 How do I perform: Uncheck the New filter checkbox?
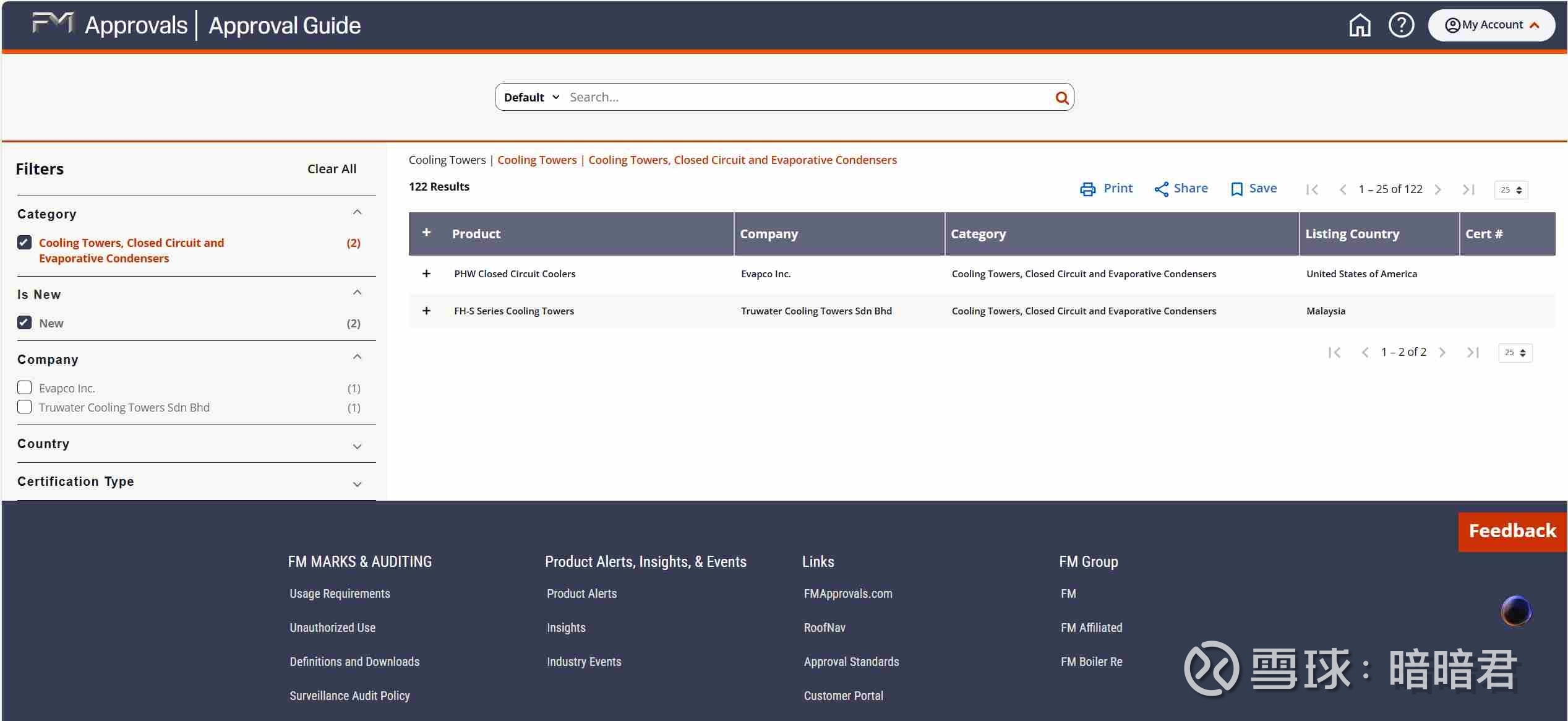click(x=25, y=322)
